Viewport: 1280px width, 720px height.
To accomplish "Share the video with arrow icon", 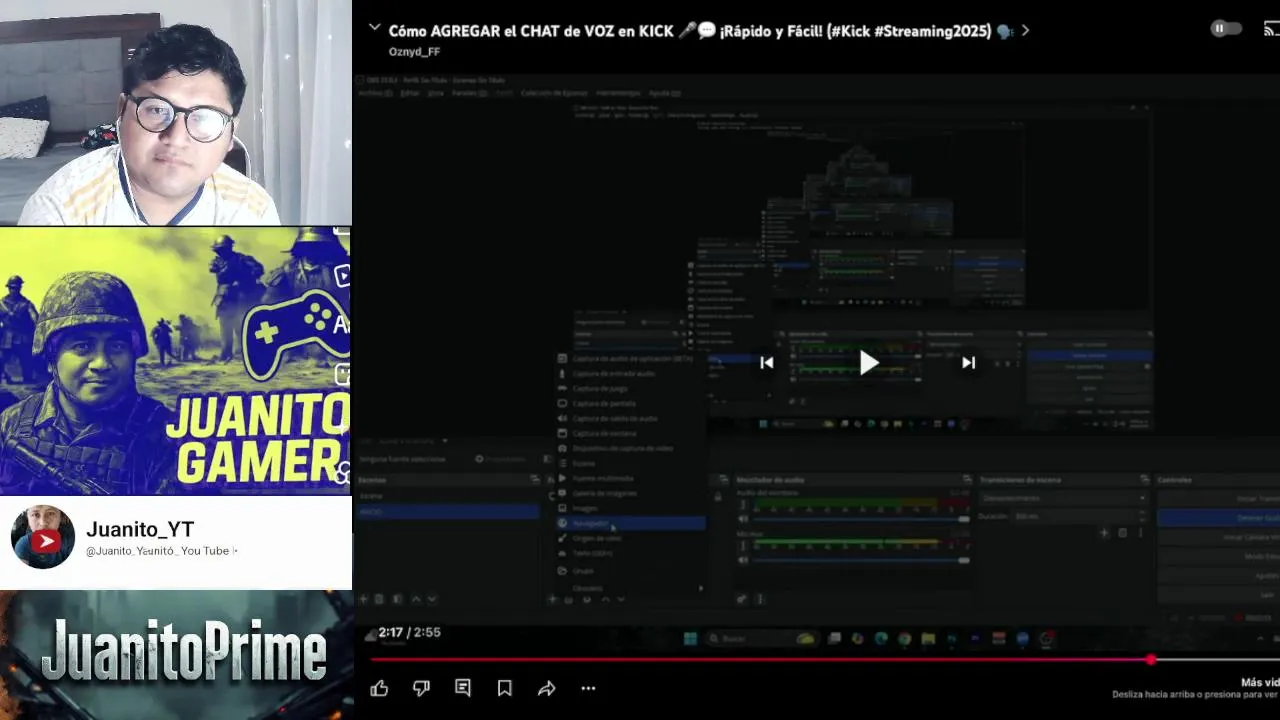I will (x=547, y=688).
